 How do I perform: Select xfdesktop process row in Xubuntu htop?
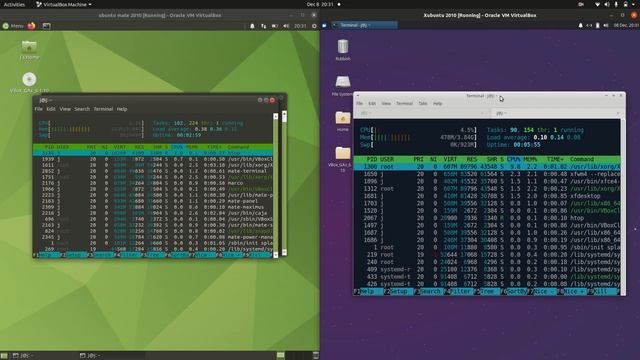coord(487,196)
